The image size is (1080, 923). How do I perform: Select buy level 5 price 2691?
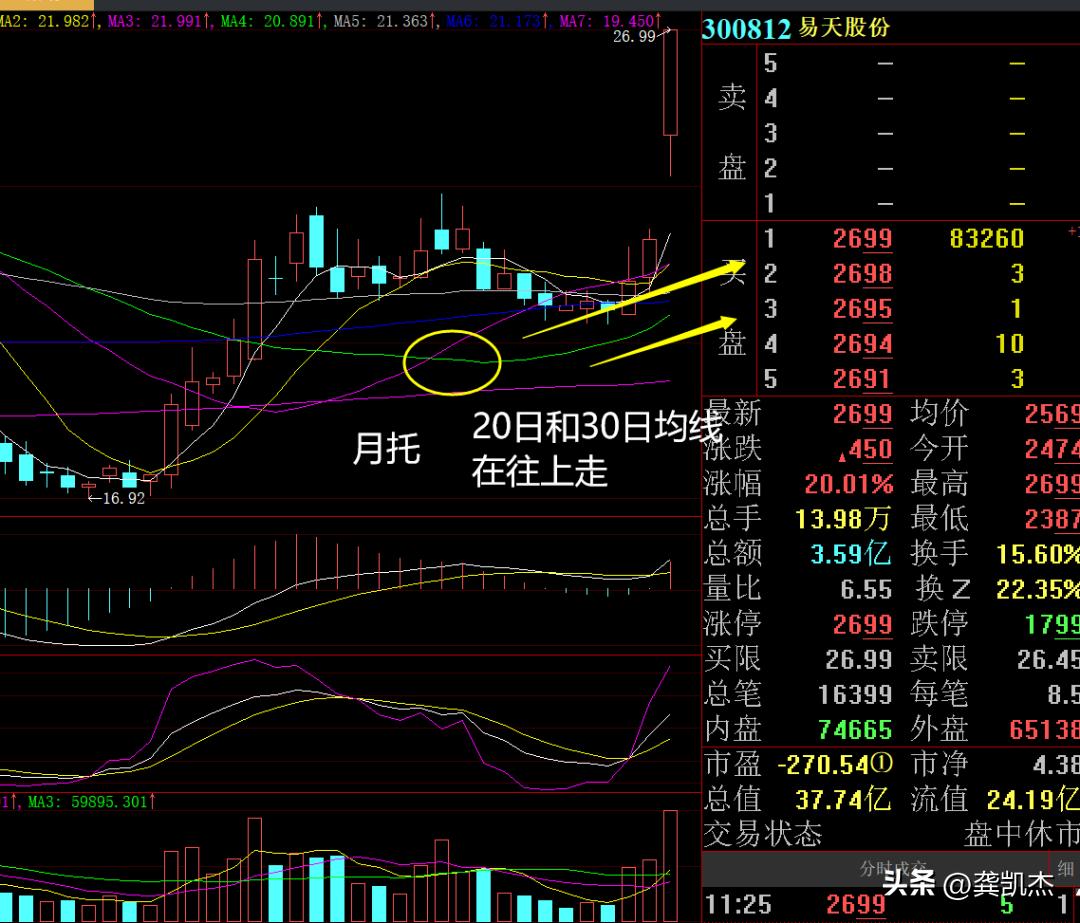862,379
